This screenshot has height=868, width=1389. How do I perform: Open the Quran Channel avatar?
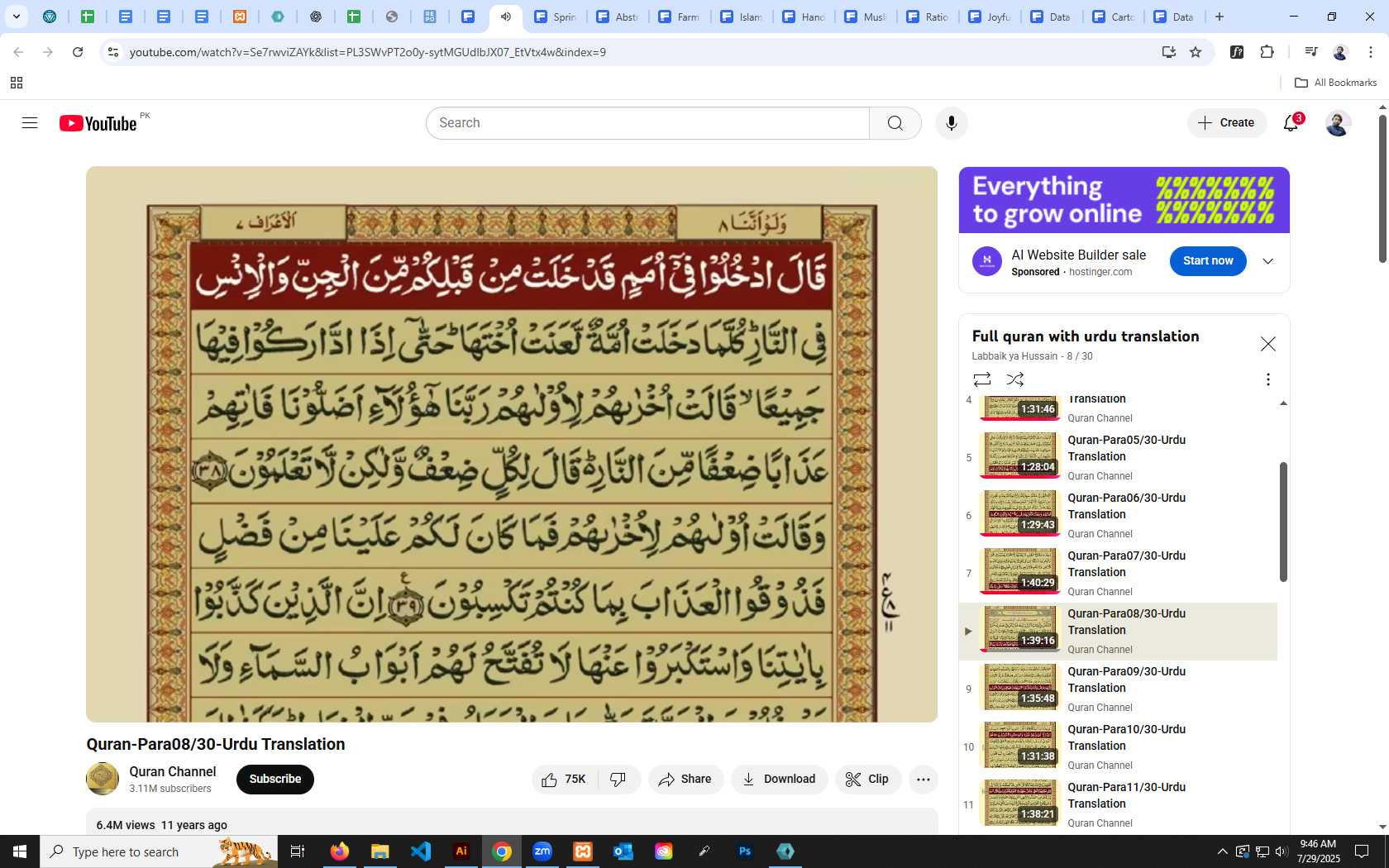103,779
